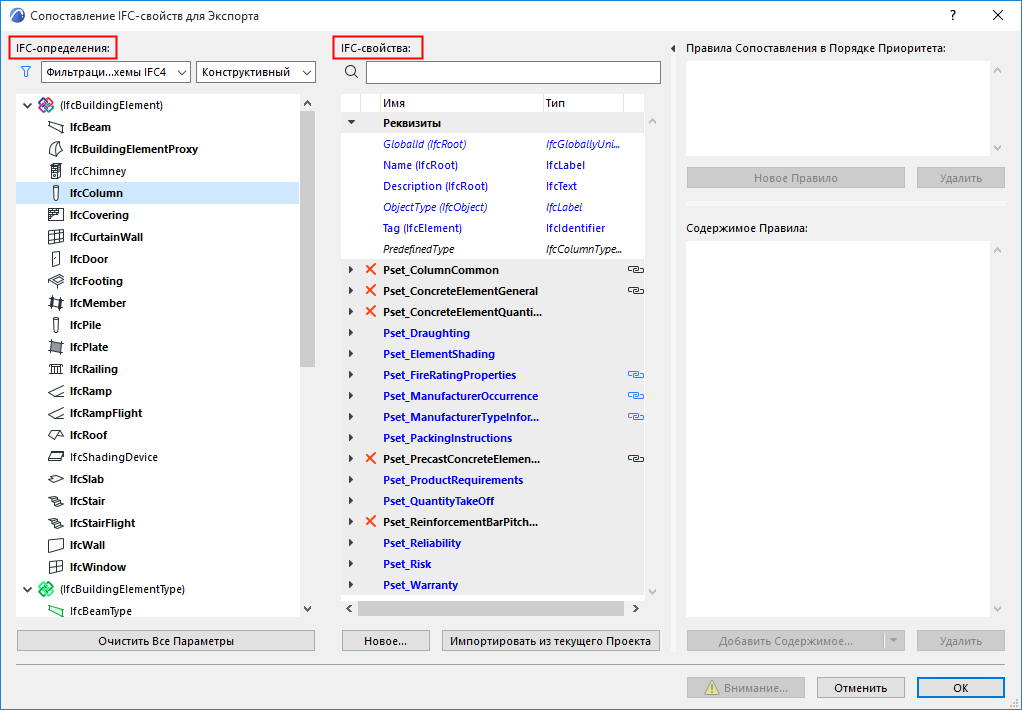The width and height of the screenshot is (1022, 710).
Task: Click the filter funnel icon
Action: pos(25,72)
